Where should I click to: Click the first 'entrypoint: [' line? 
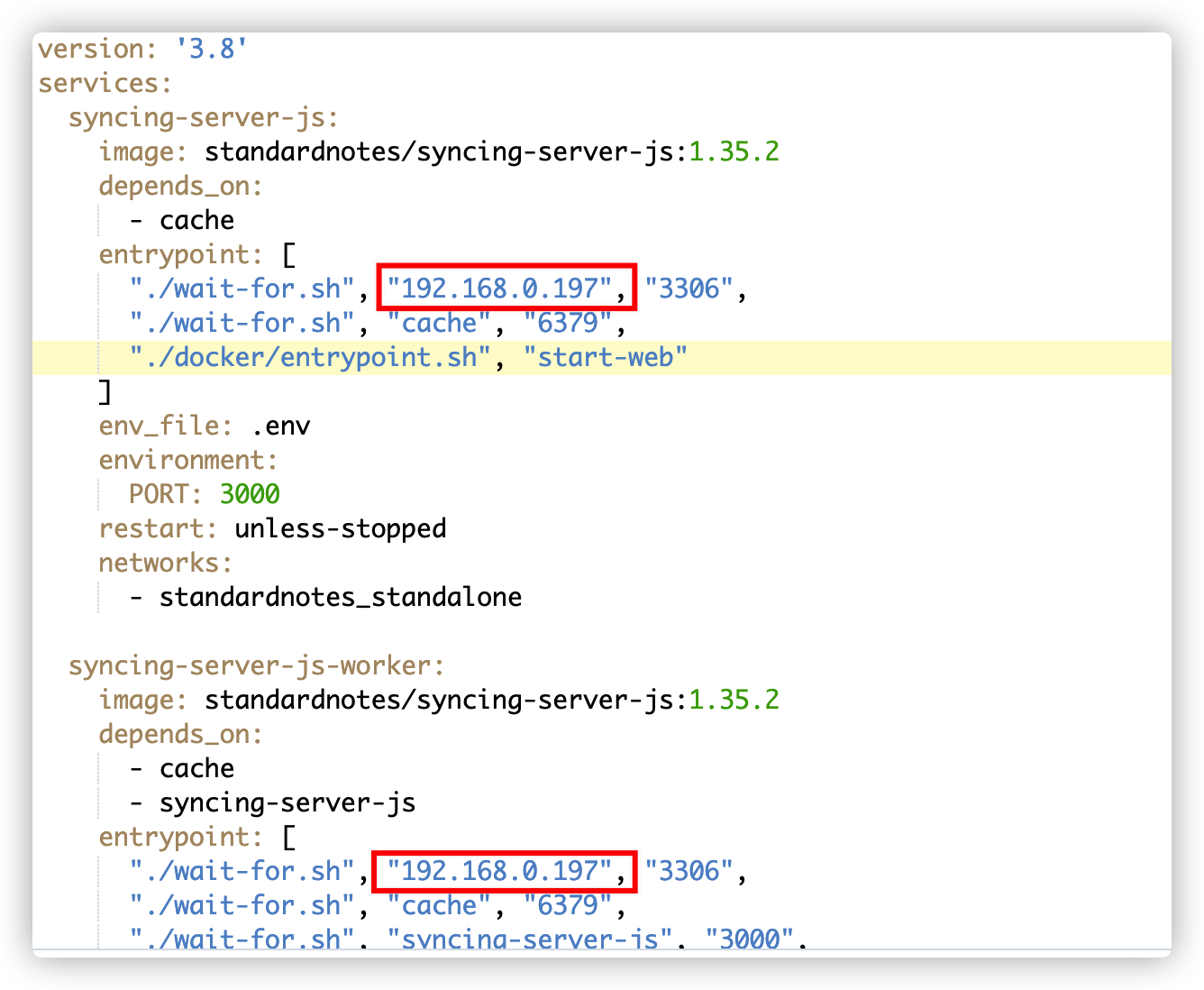coord(197,254)
